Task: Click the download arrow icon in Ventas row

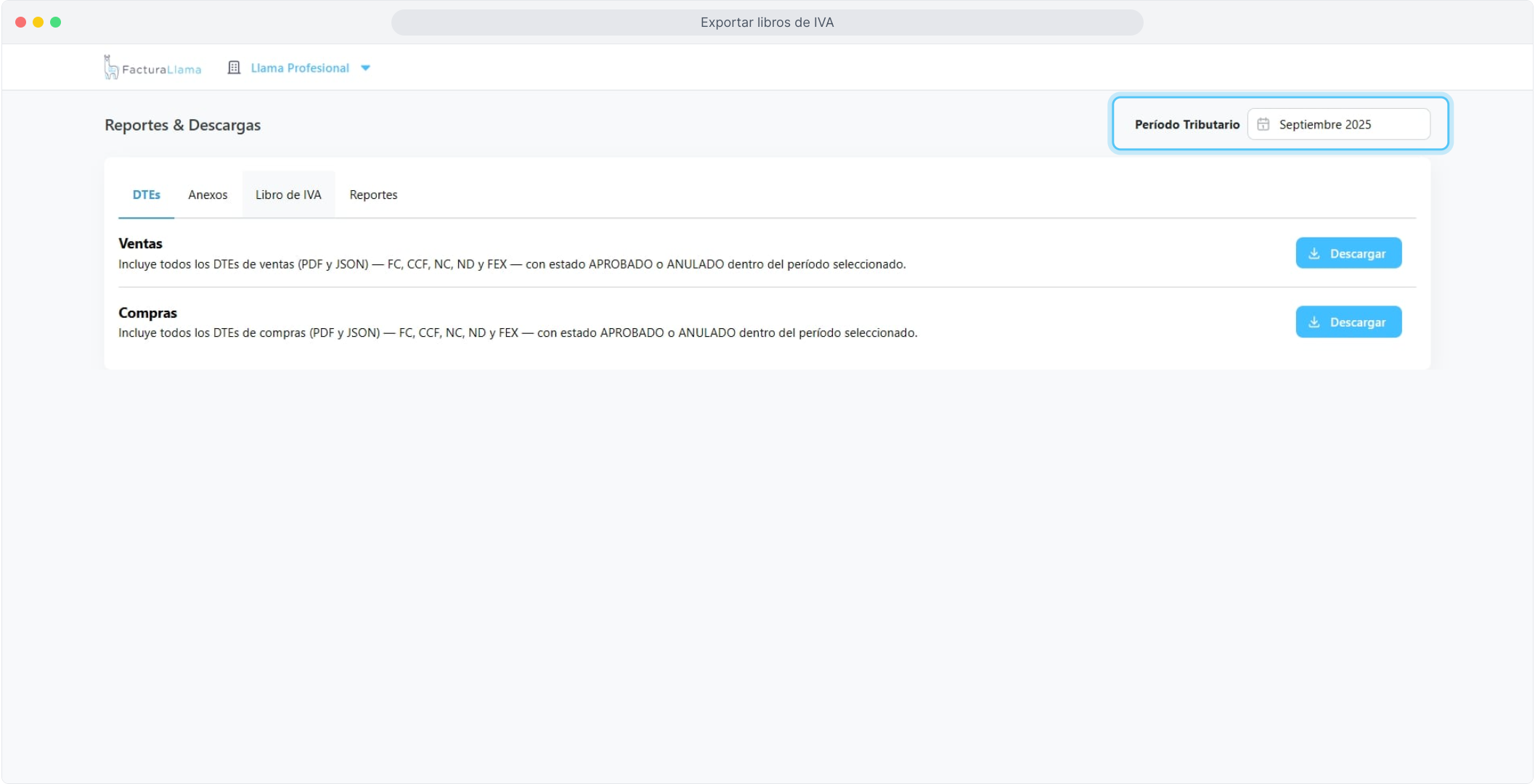Action: pos(1314,253)
